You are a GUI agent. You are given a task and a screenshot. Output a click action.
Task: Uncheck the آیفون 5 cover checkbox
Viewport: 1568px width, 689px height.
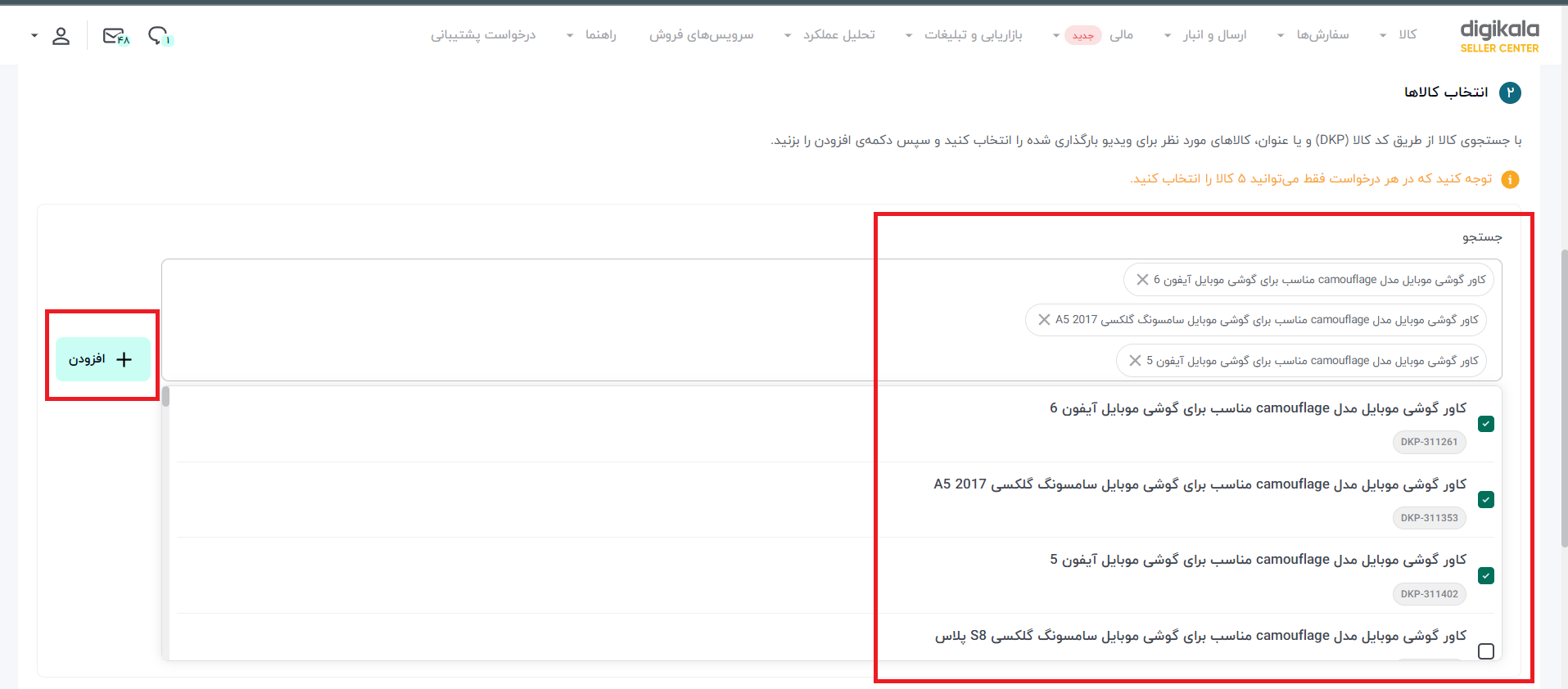tap(1486, 576)
